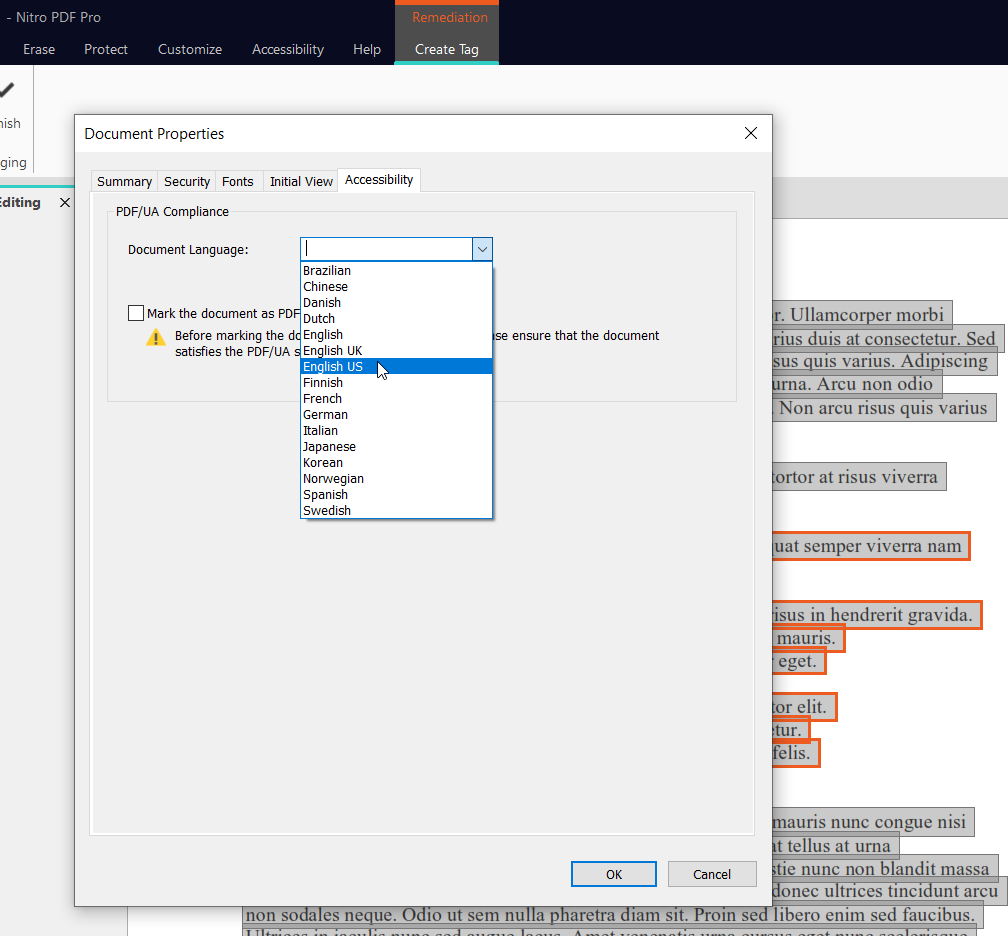1008x936 pixels.
Task: Switch to the Security tab
Action: (186, 181)
